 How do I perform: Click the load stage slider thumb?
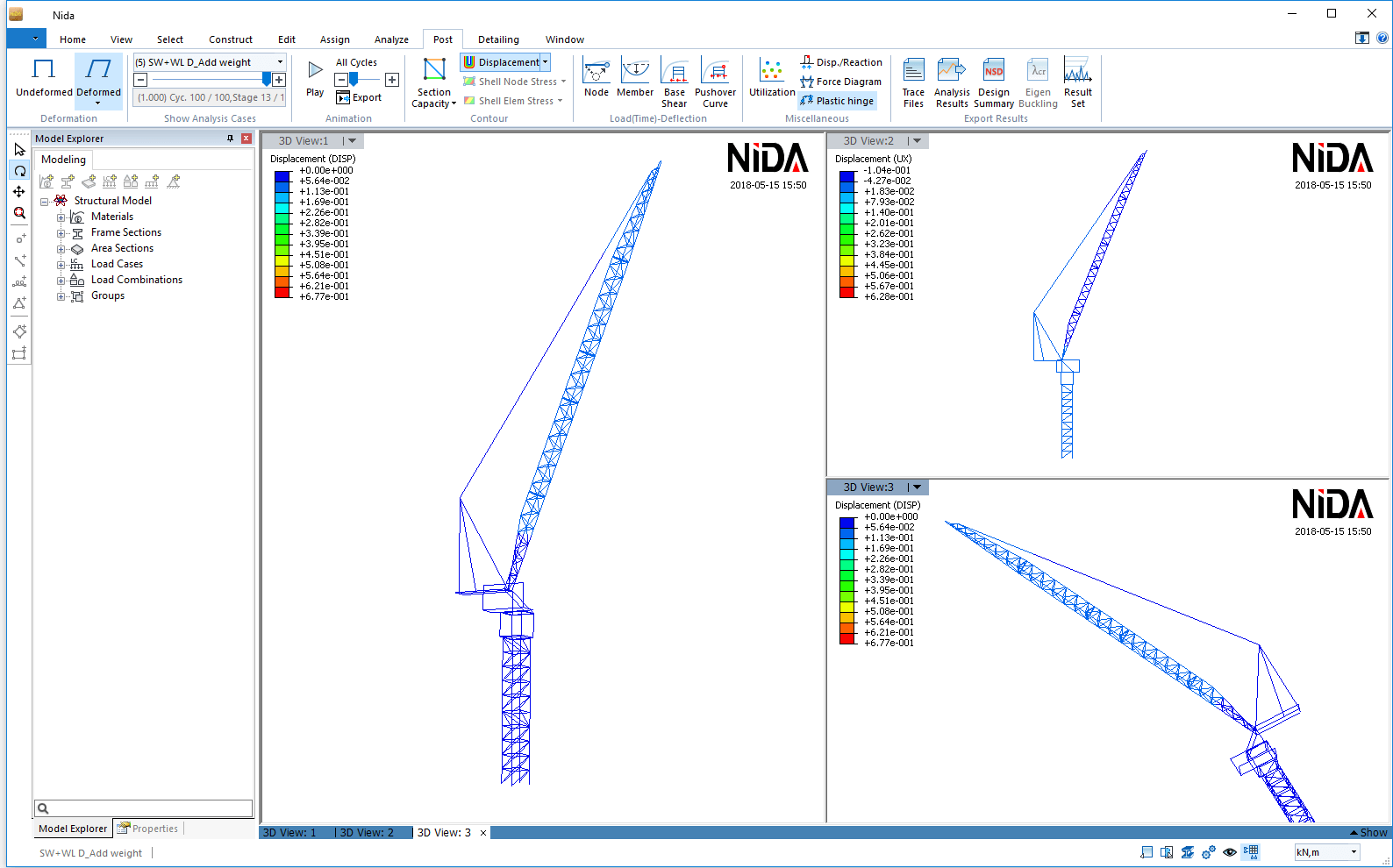267,80
